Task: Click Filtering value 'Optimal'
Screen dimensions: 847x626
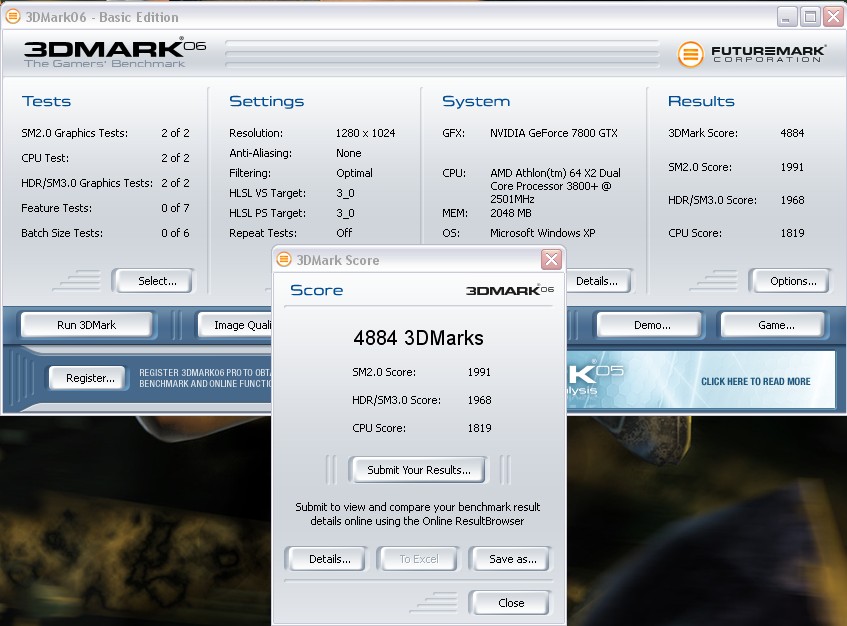Action: [x=354, y=173]
